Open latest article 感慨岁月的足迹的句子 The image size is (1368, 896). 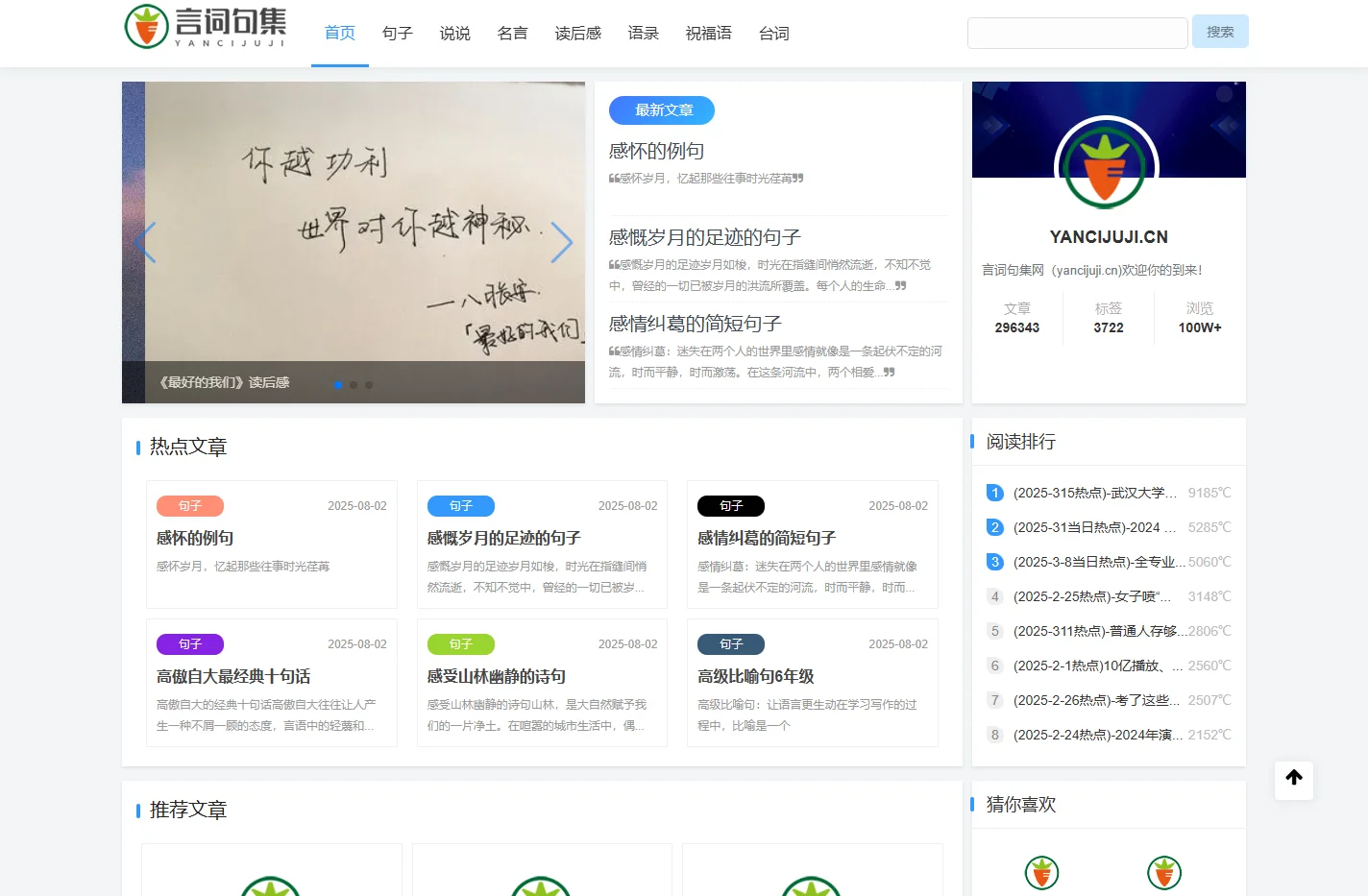click(x=705, y=237)
